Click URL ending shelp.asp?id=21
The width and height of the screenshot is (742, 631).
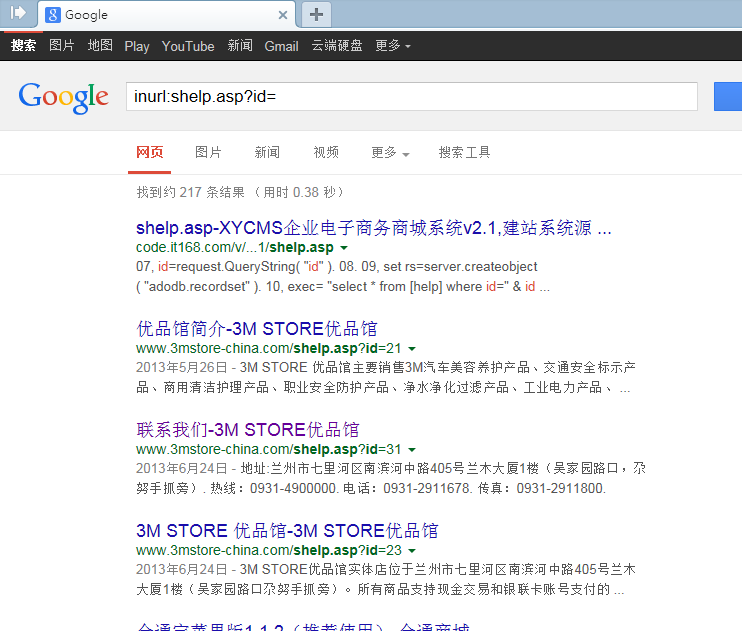coord(268,348)
